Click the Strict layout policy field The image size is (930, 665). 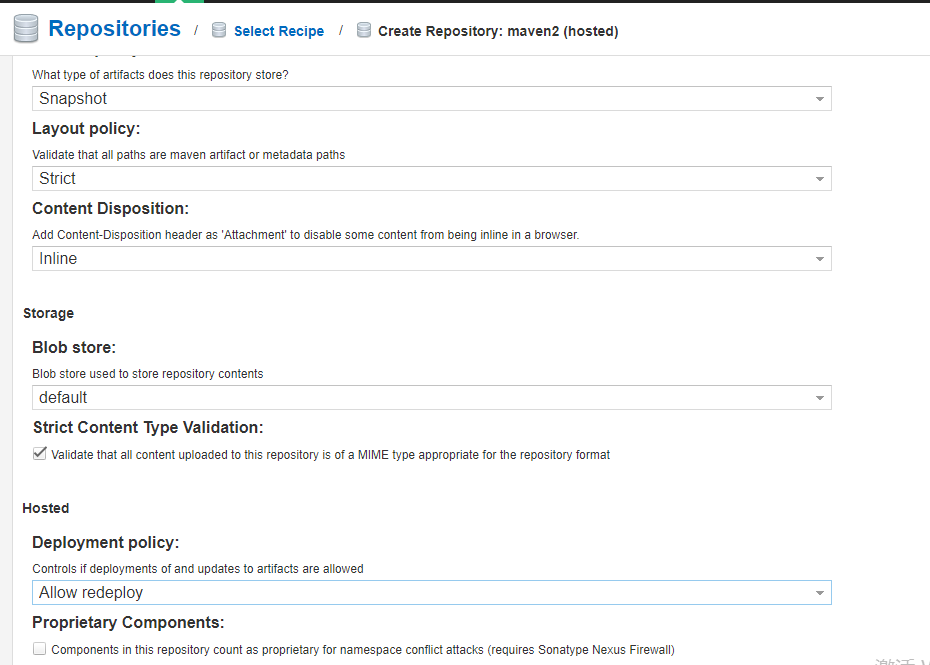pyautogui.click(x=432, y=179)
